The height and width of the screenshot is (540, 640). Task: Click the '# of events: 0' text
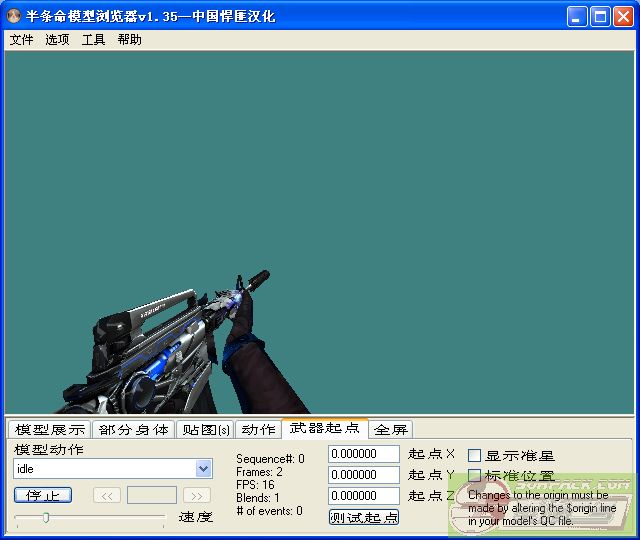[269, 511]
